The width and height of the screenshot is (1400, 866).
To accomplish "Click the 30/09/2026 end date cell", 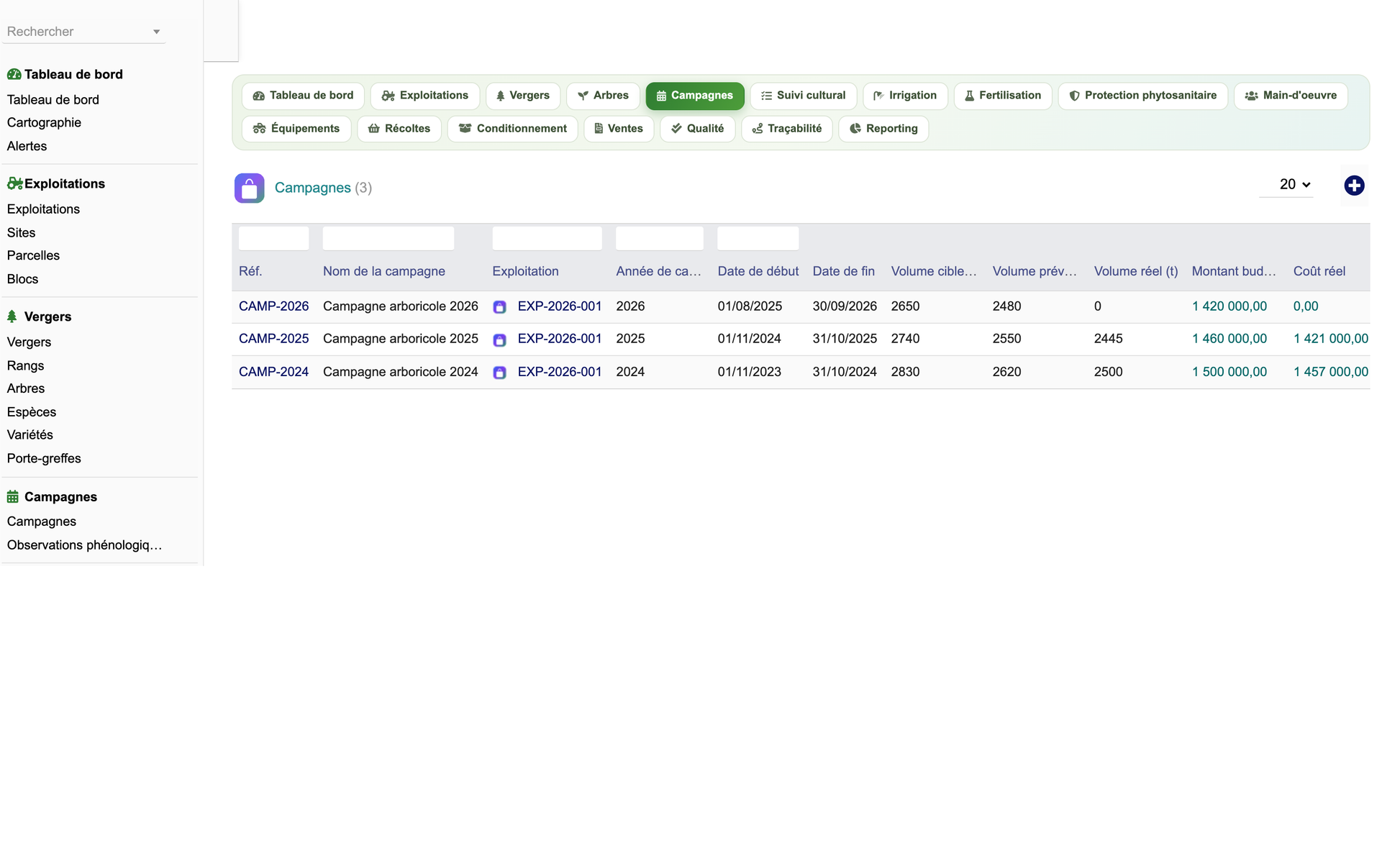I will point(845,306).
